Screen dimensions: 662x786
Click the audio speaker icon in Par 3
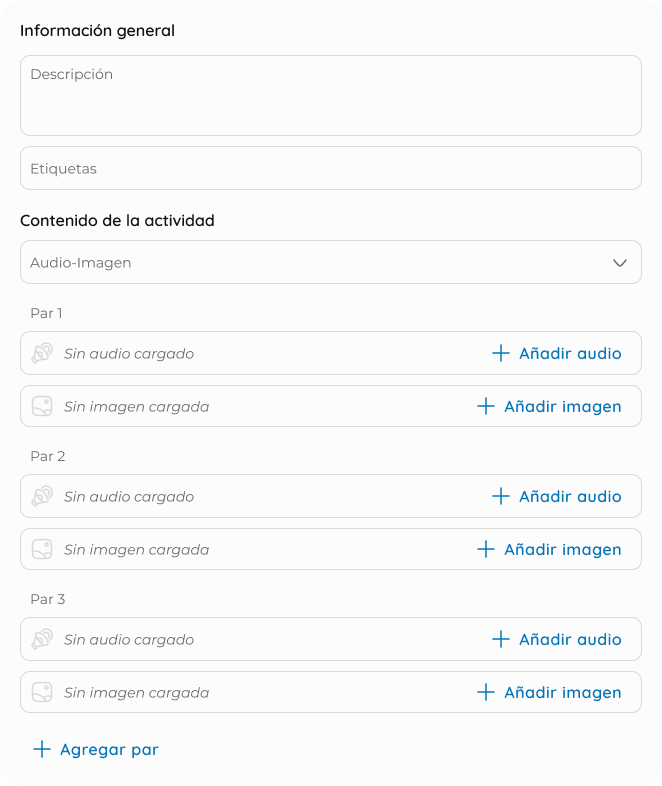[42, 639]
